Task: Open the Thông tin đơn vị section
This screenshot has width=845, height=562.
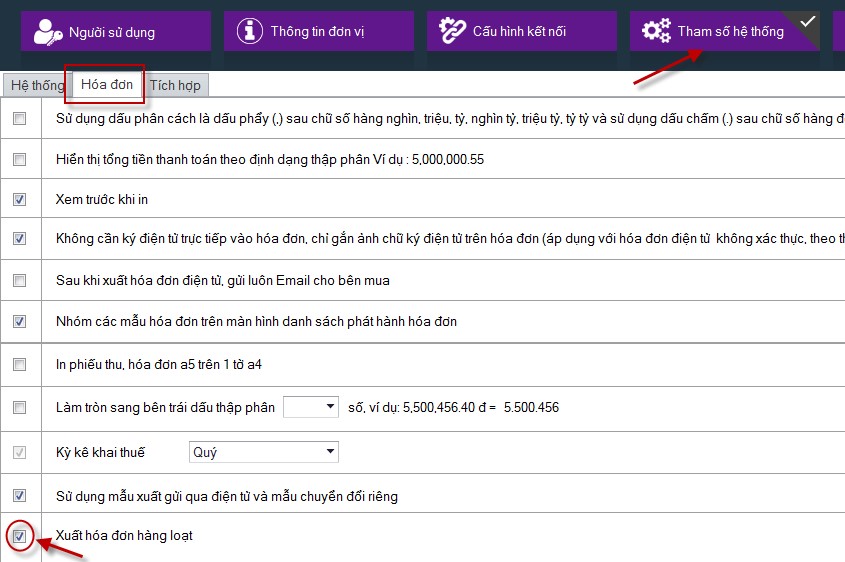Action: click(317, 31)
